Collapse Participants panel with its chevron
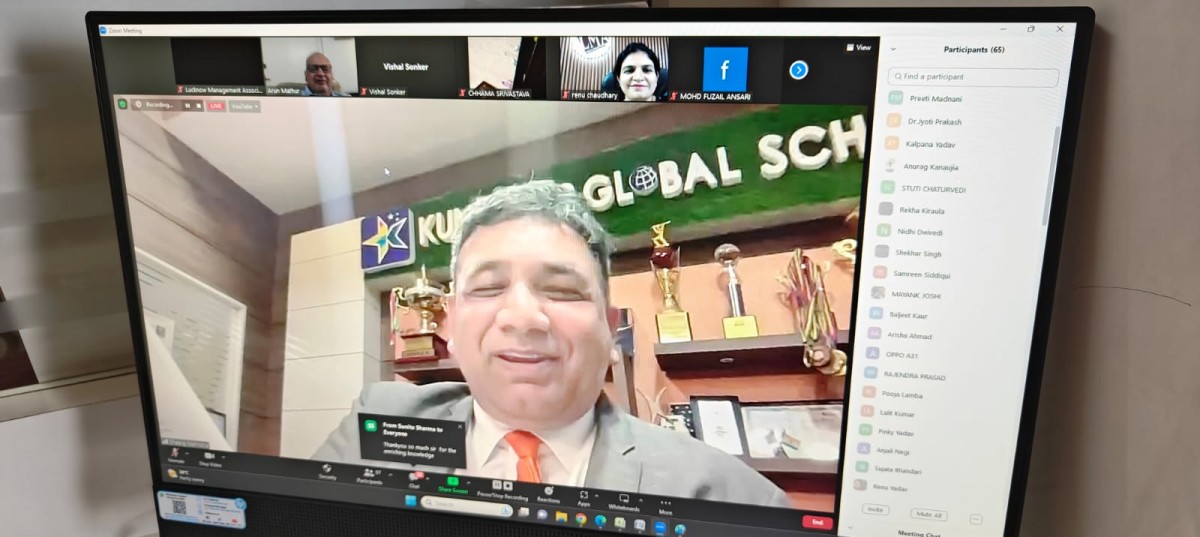This screenshot has width=1200, height=537. [x=893, y=49]
